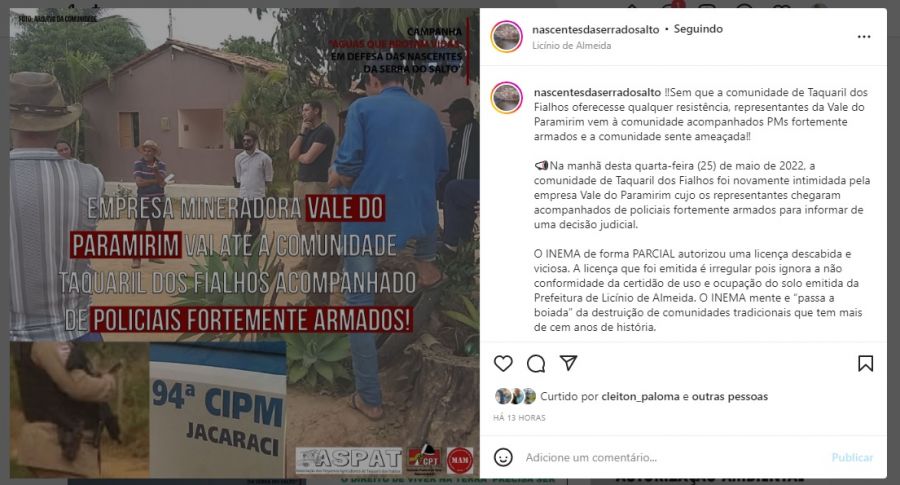Click the caption profile avatar
The image size is (900, 485).
(x=507, y=98)
